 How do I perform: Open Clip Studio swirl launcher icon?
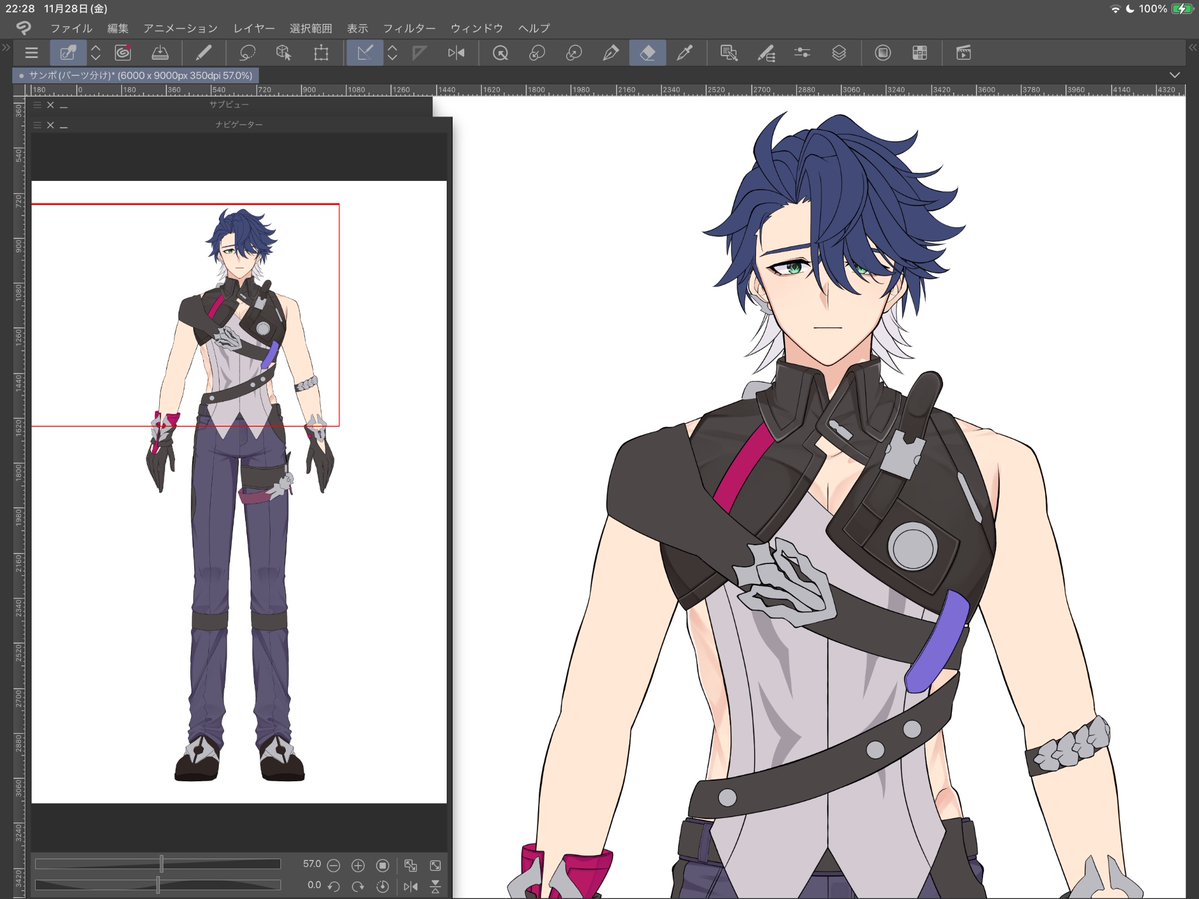122,53
